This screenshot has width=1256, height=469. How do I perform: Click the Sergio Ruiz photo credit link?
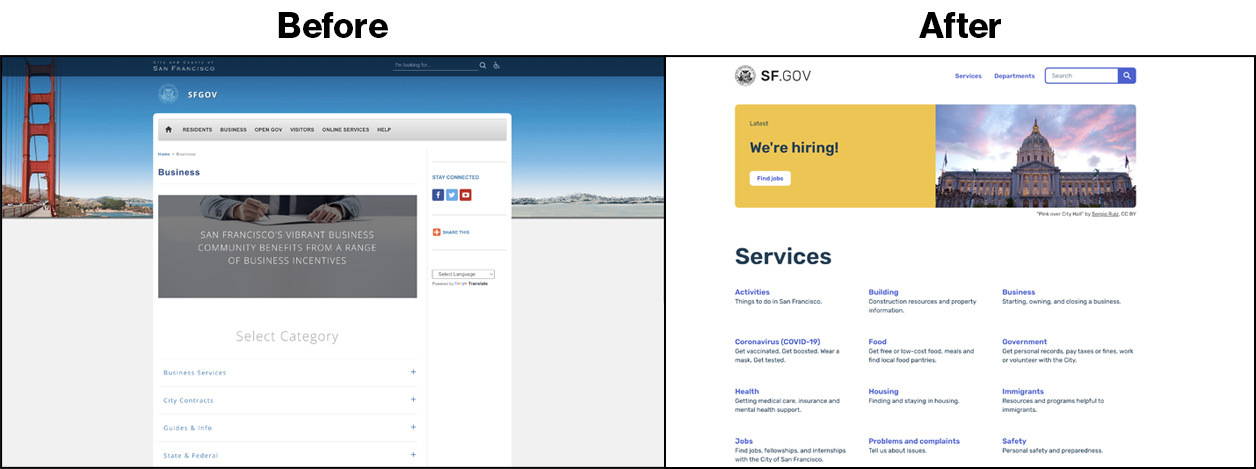(1103, 214)
